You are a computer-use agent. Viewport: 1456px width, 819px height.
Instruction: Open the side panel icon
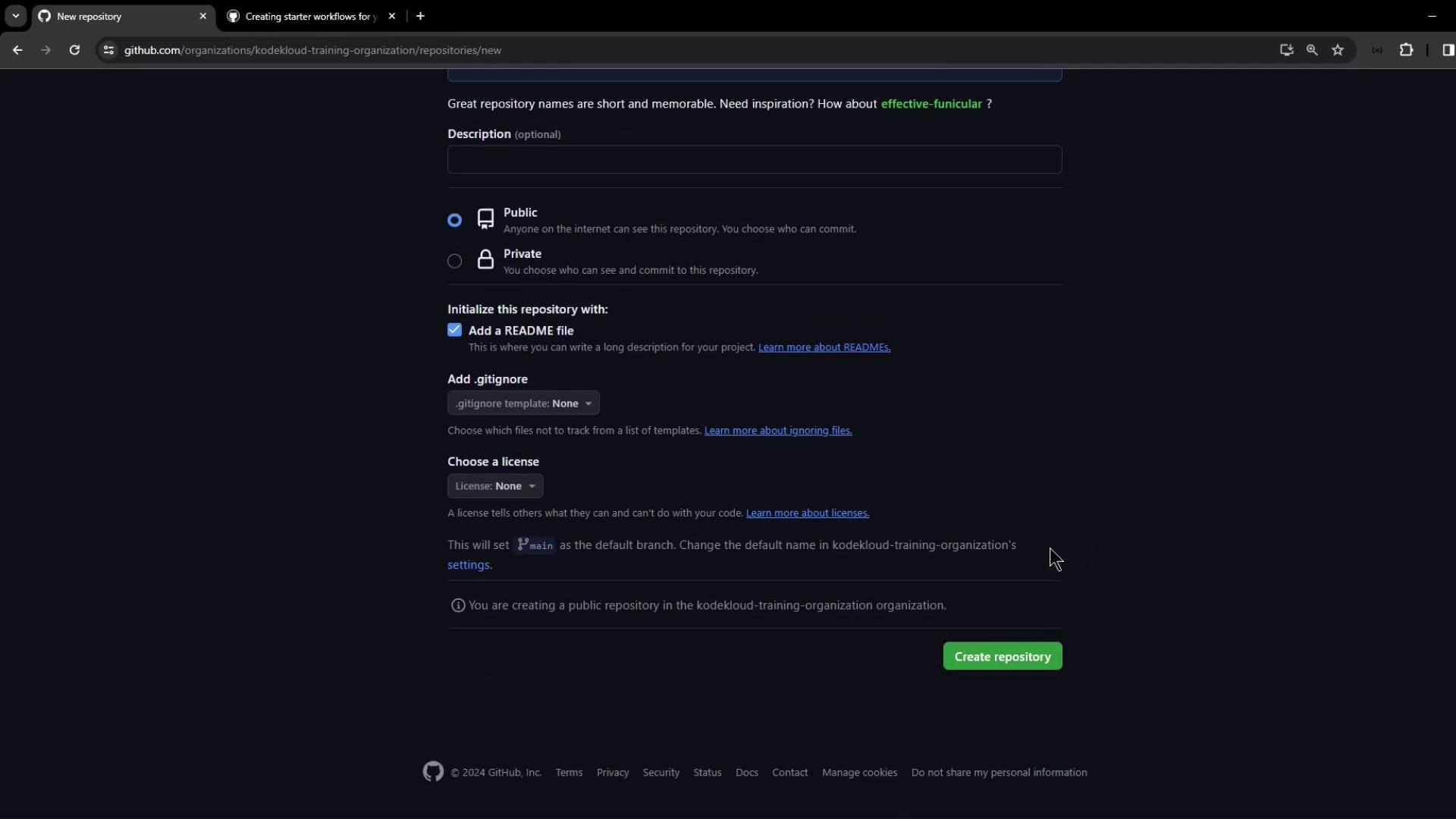[x=1448, y=50]
